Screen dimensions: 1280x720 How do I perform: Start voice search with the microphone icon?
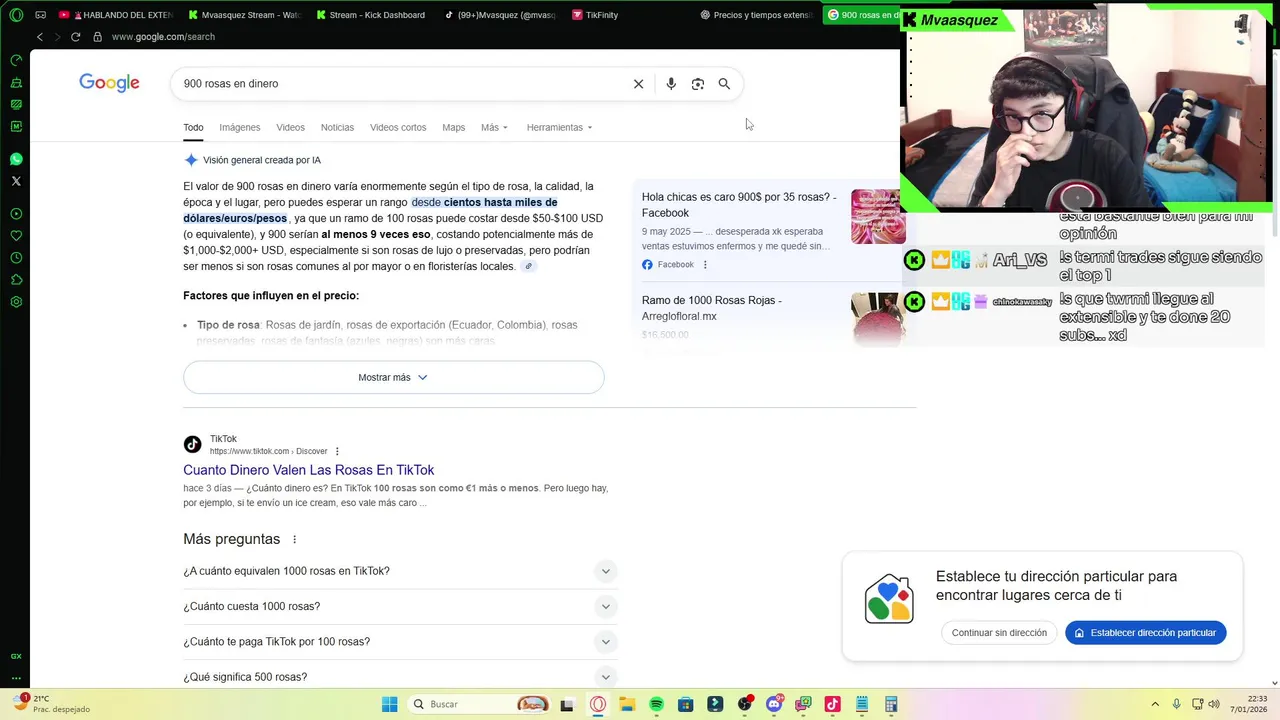click(x=671, y=84)
